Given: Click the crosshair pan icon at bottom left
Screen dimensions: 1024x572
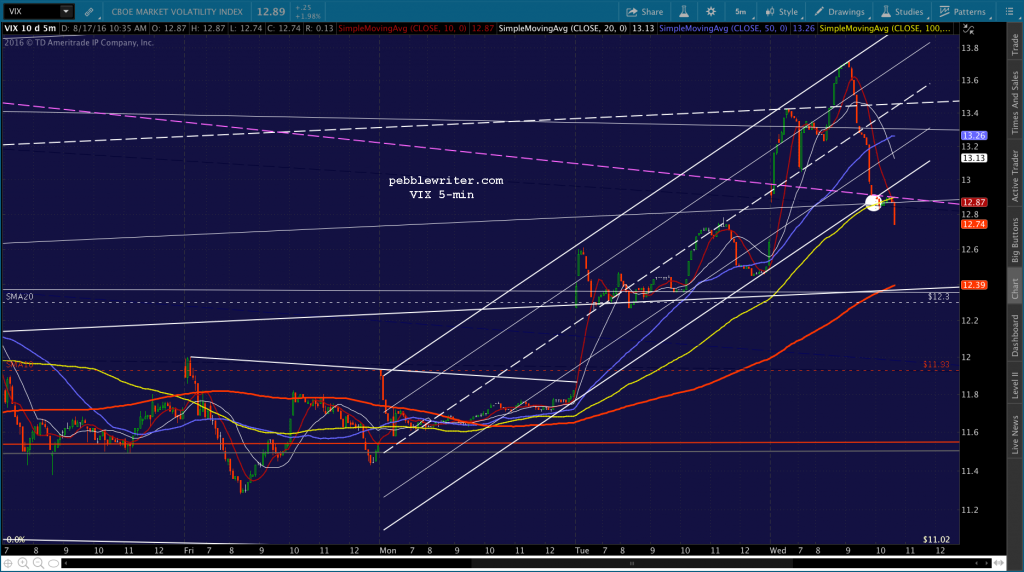Looking at the screenshot, I should coord(8,563).
